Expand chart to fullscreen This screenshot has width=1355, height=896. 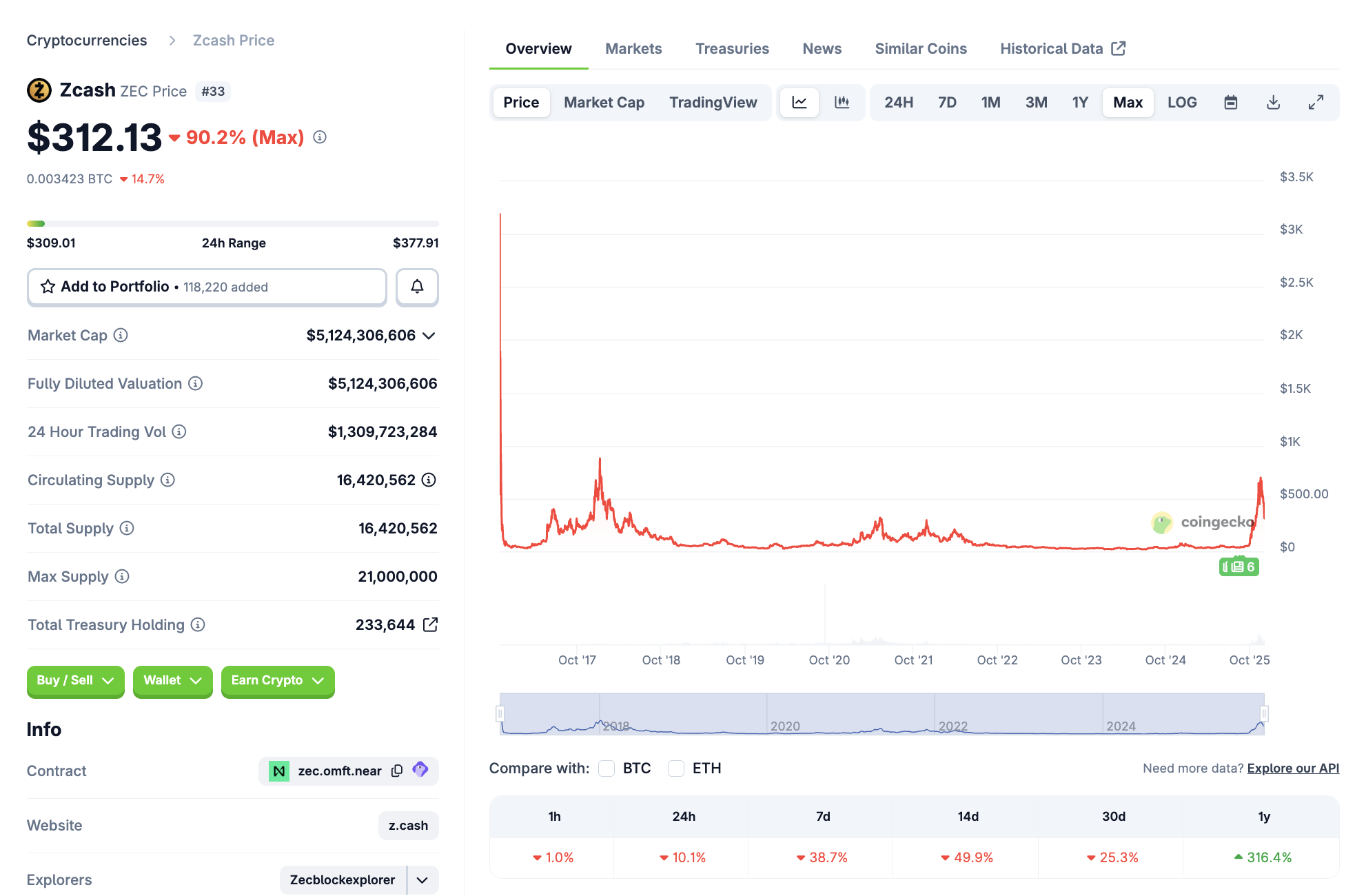click(1316, 103)
